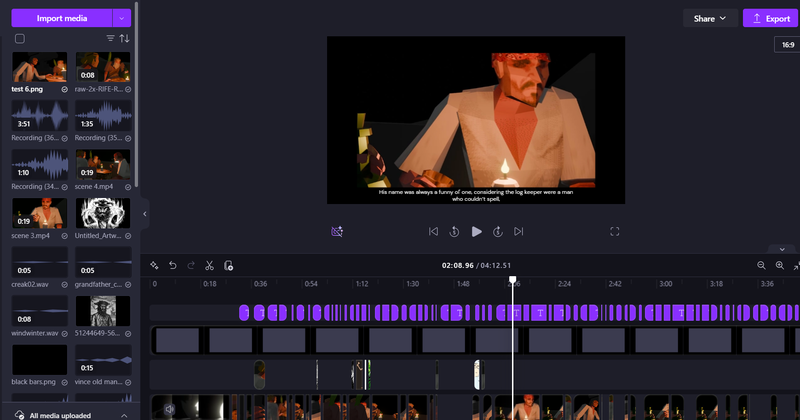Click the 02:08.96 current timecode
800x420 pixels.
(x=458, y=265)
